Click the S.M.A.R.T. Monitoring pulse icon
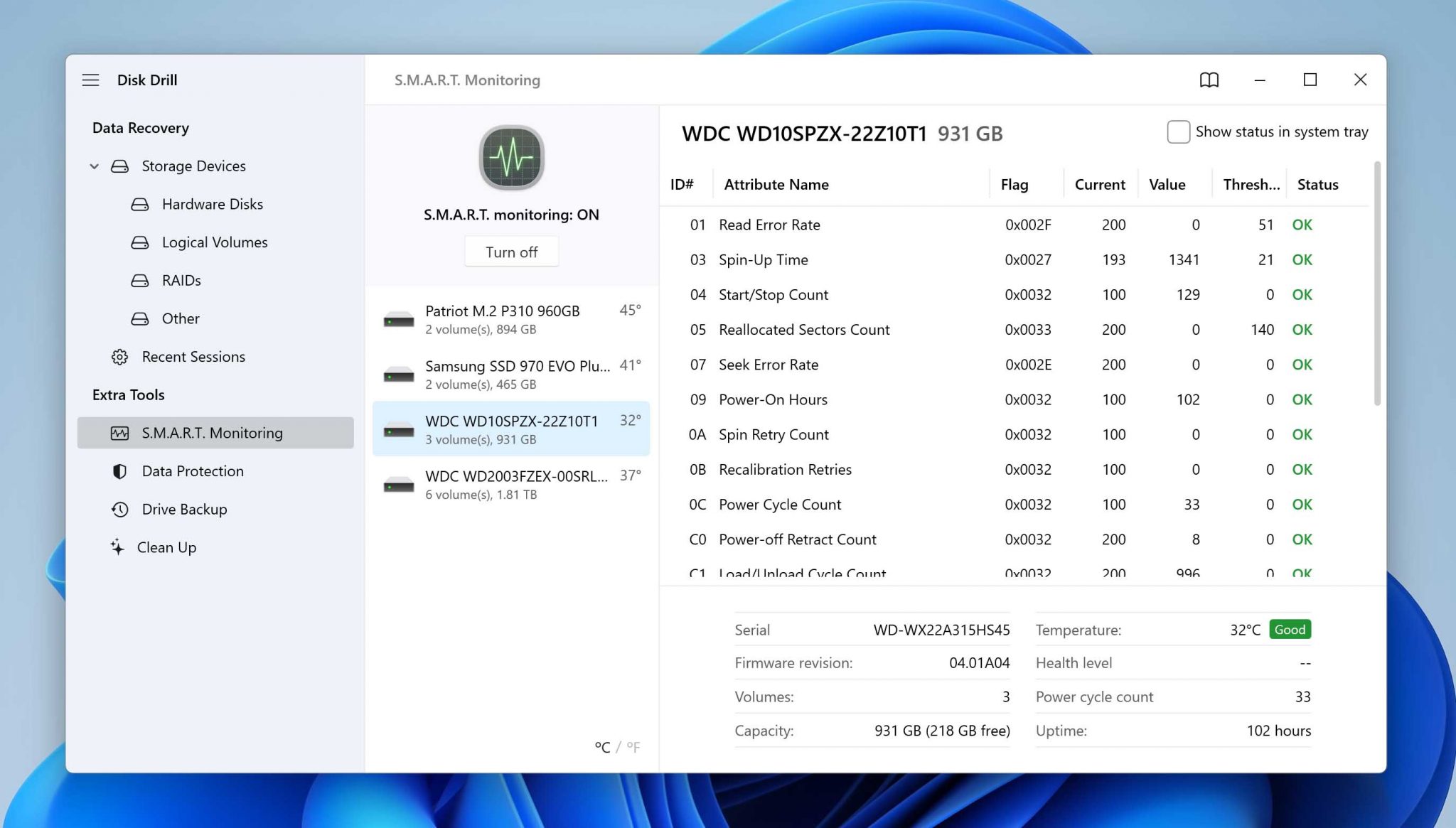The height and width of the screenshot is (828, 1456). [120, 434]
